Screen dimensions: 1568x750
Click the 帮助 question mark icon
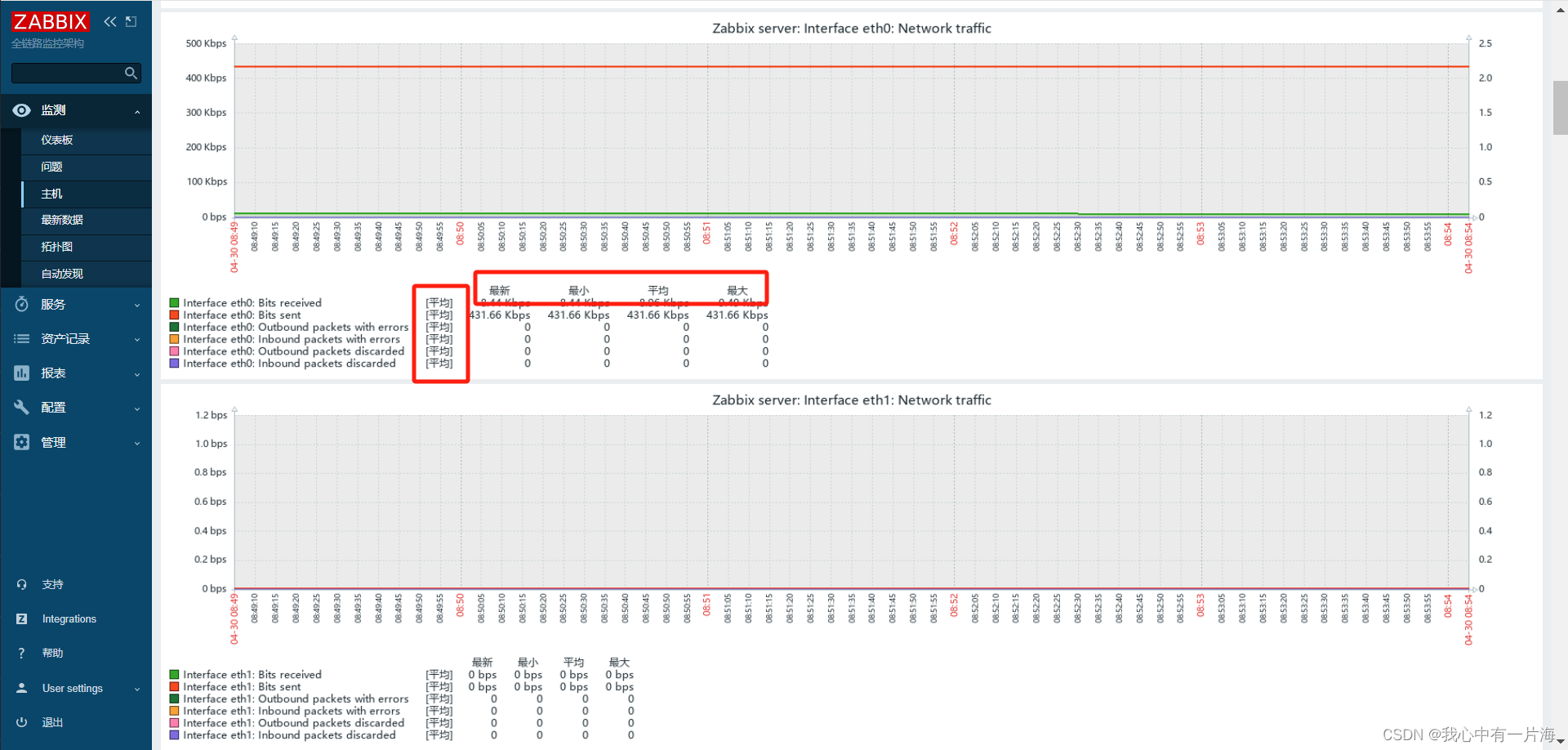tap(22, 653)
